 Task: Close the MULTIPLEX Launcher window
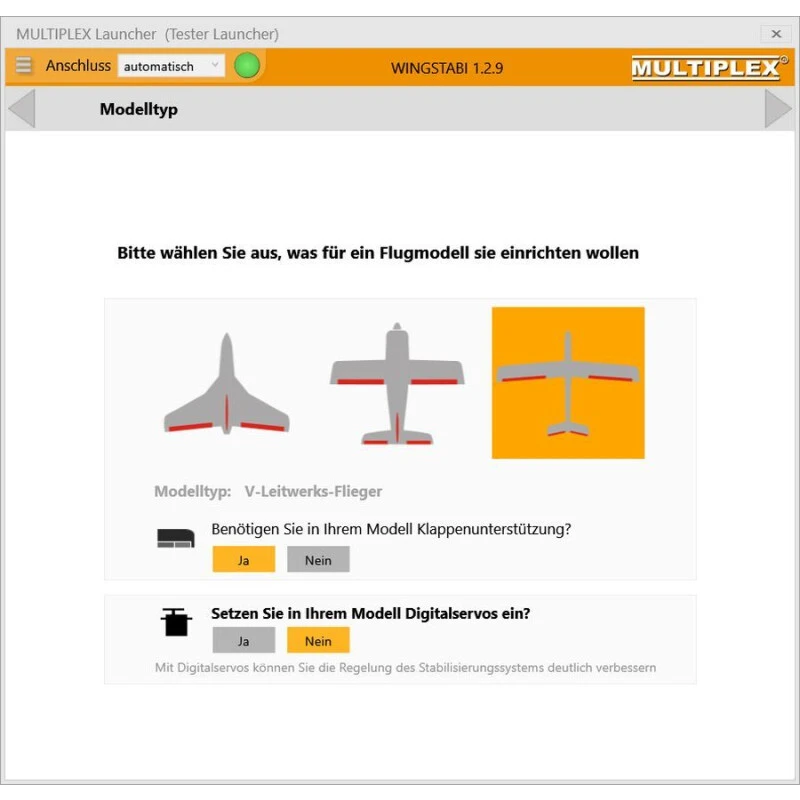click(776, 34)
